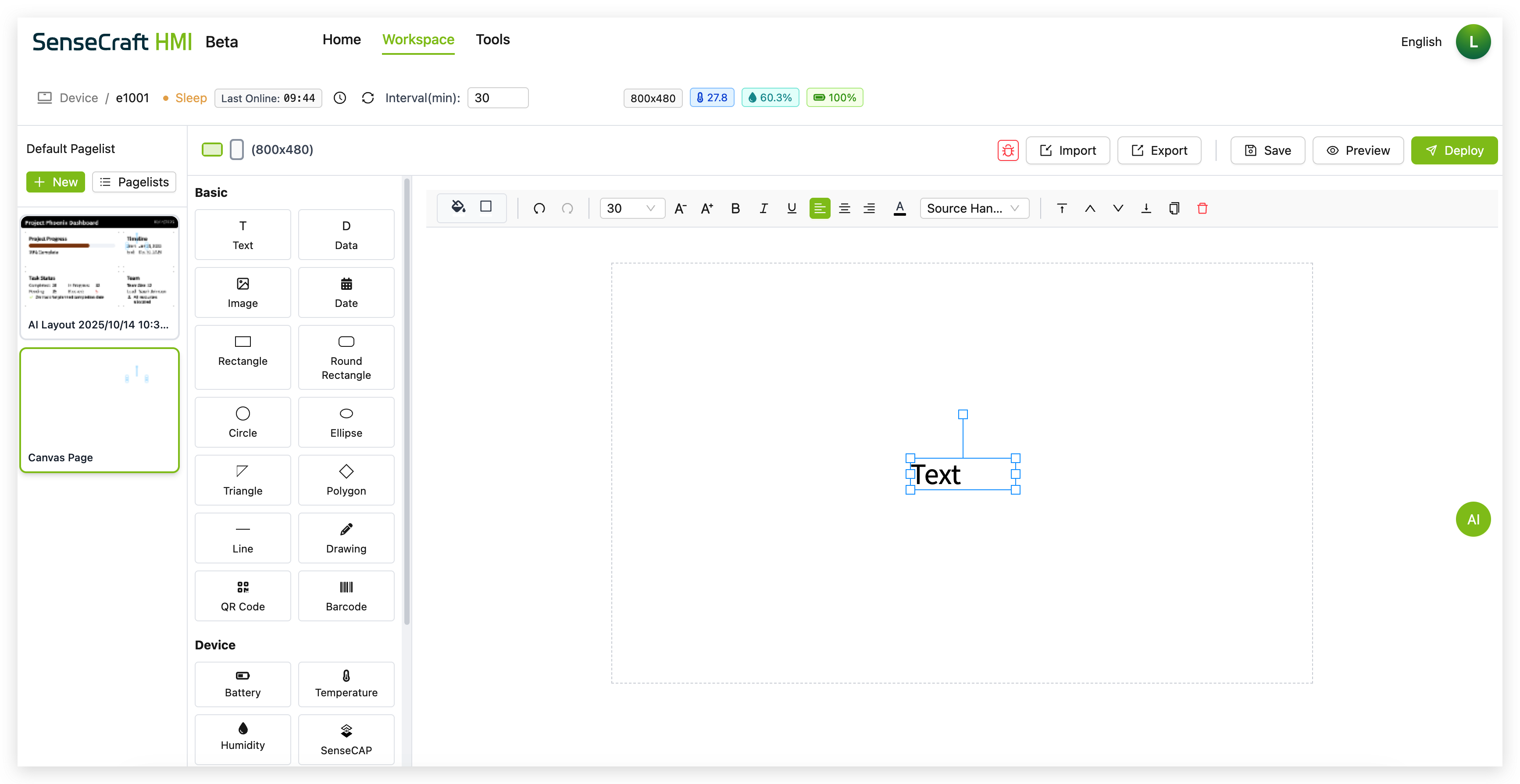Click the fill color bucket icon
1520x784 pixels.
(458, 207)
